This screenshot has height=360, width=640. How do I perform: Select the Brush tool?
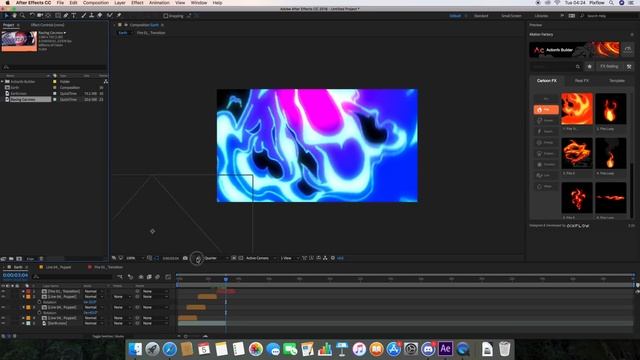[x=84, y=16]
